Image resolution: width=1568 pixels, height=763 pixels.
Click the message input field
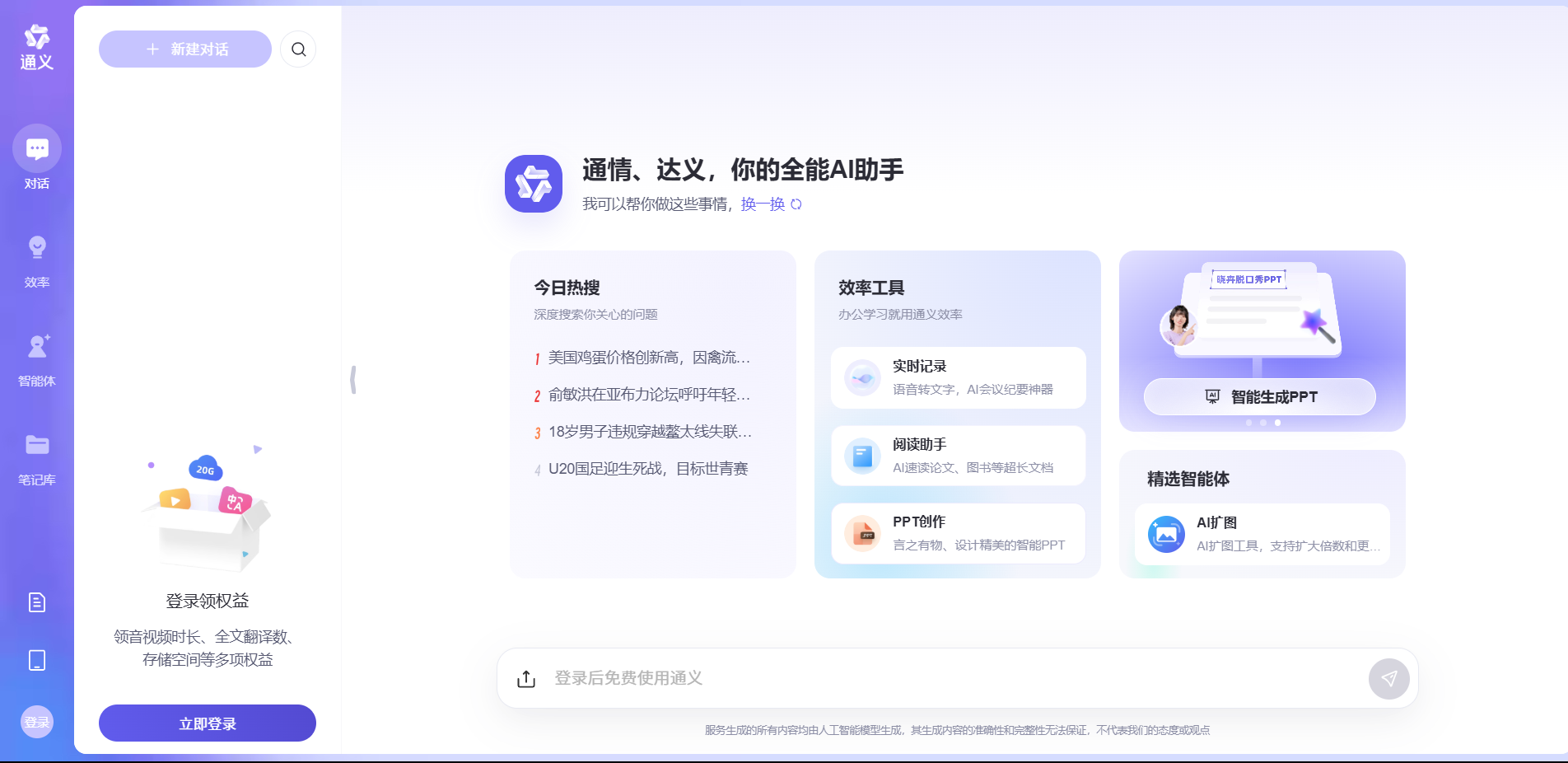[947, 678]
